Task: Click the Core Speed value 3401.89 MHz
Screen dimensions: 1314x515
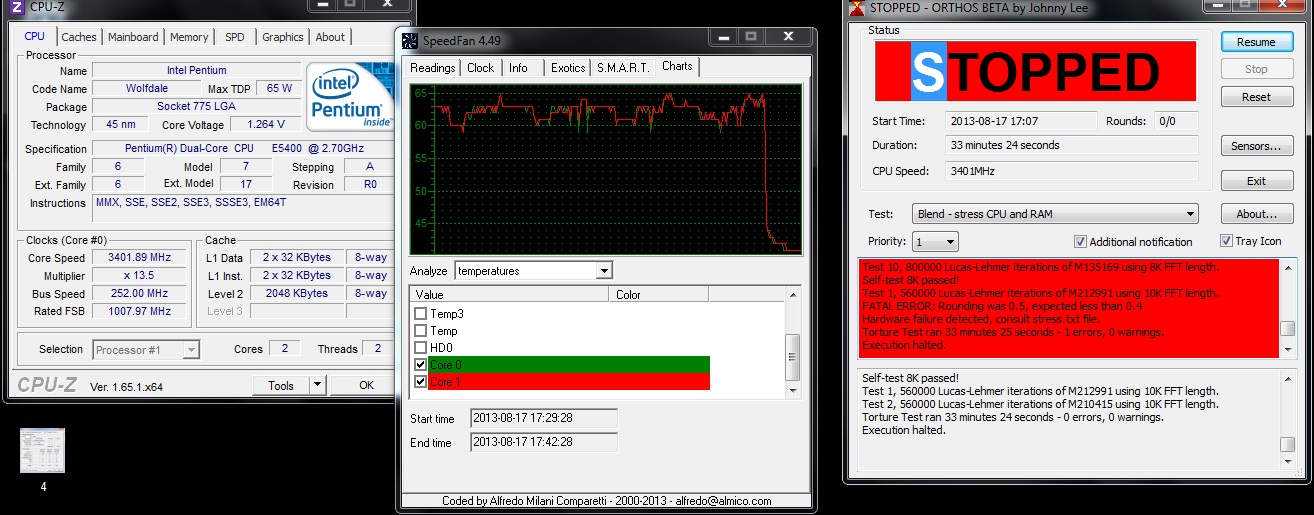Action: coord(141,257)
